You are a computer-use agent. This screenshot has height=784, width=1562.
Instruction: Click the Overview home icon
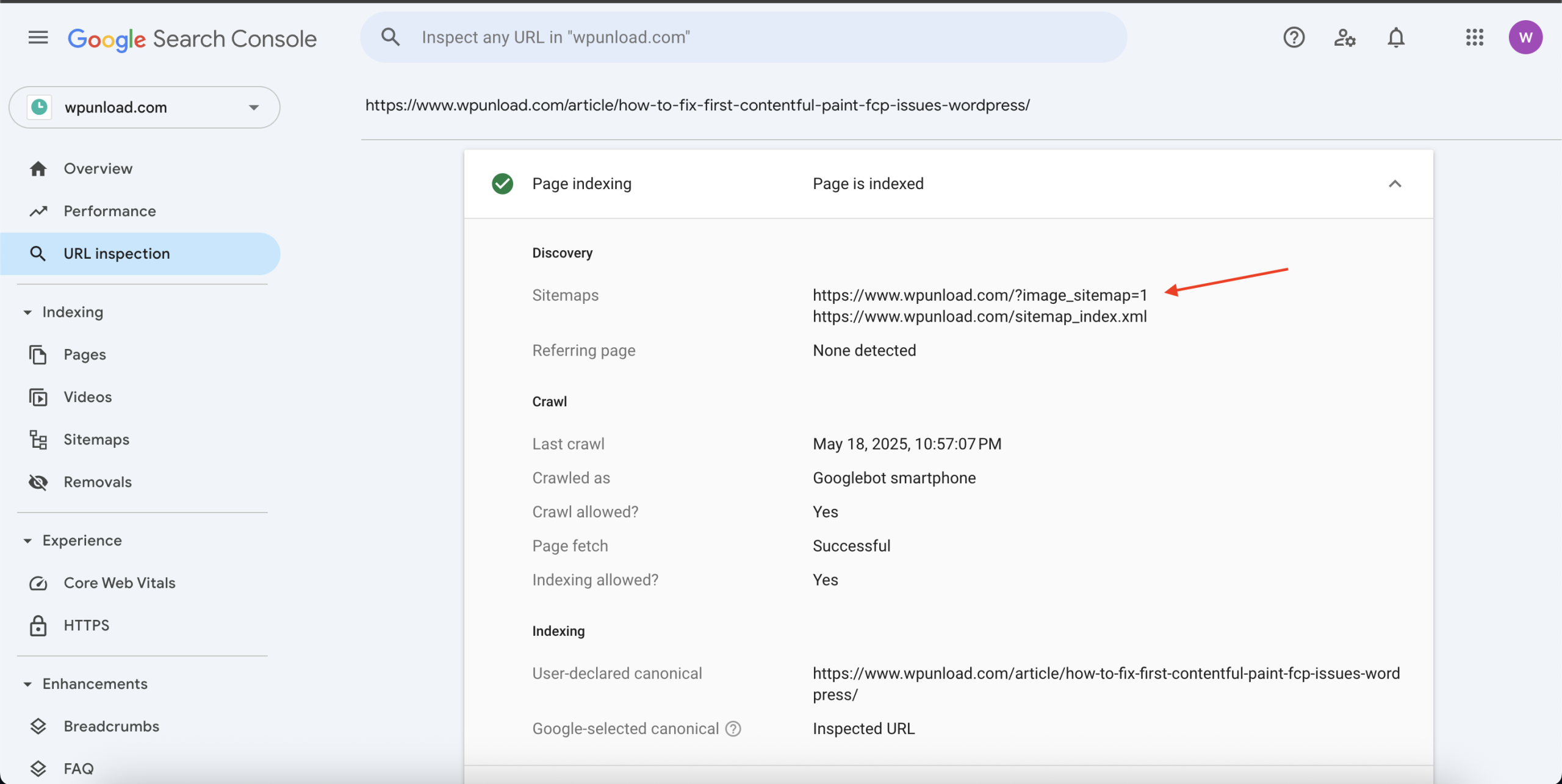[38, 168]
